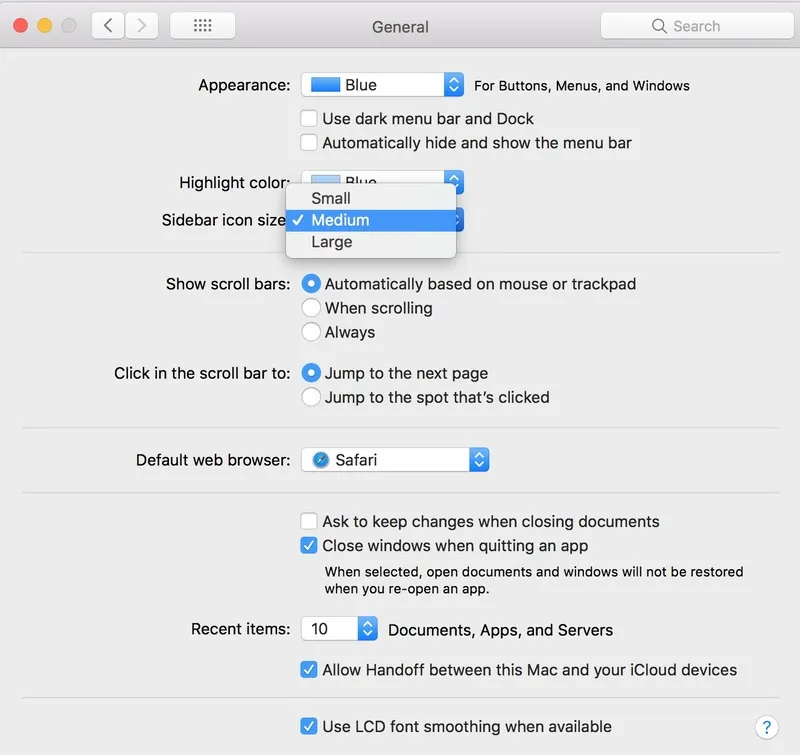Enable dark menu bar and Dock
The image size is (800, 755).
[x=310, y=119]
